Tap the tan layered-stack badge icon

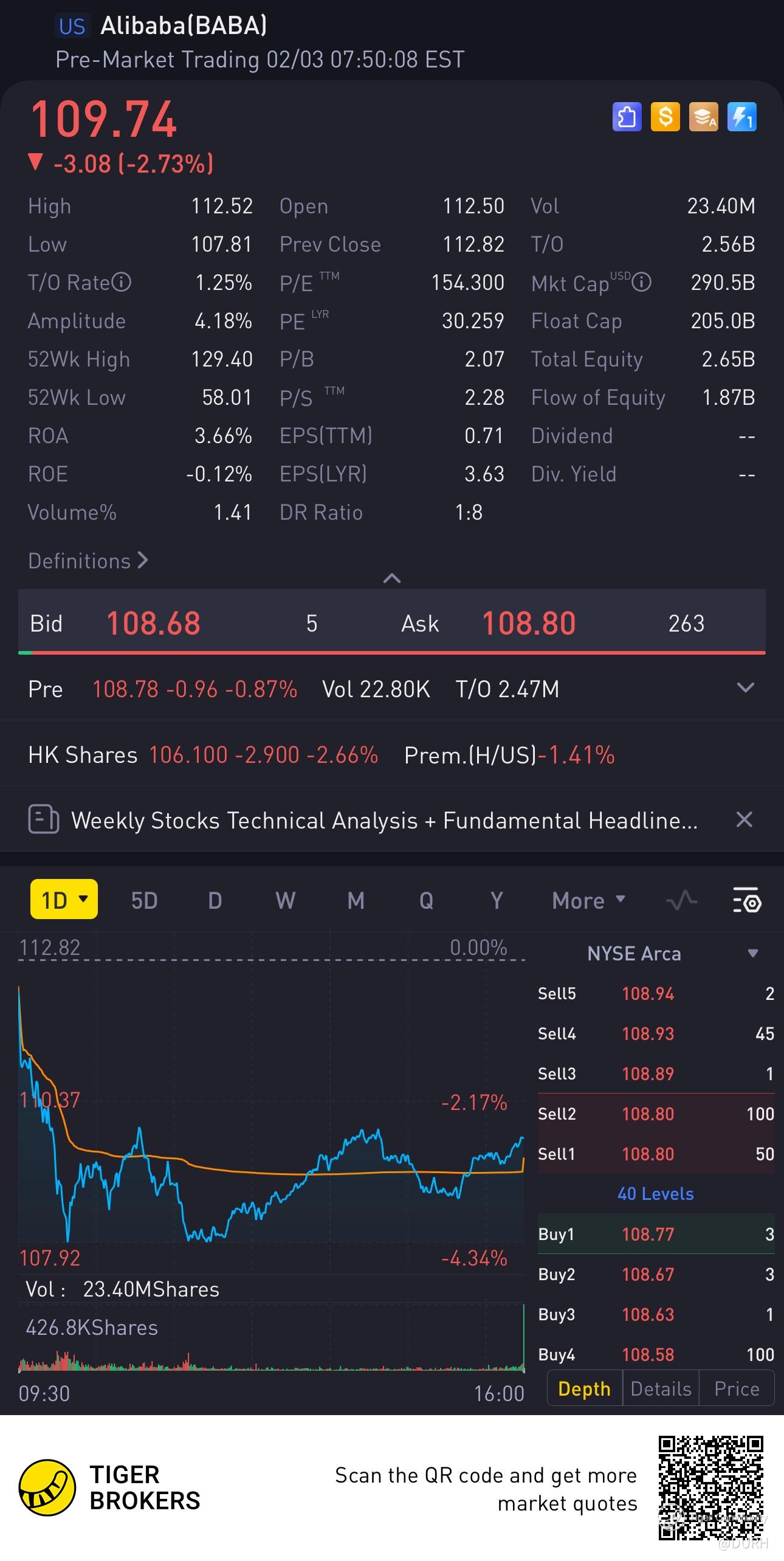tap(703, 117)
